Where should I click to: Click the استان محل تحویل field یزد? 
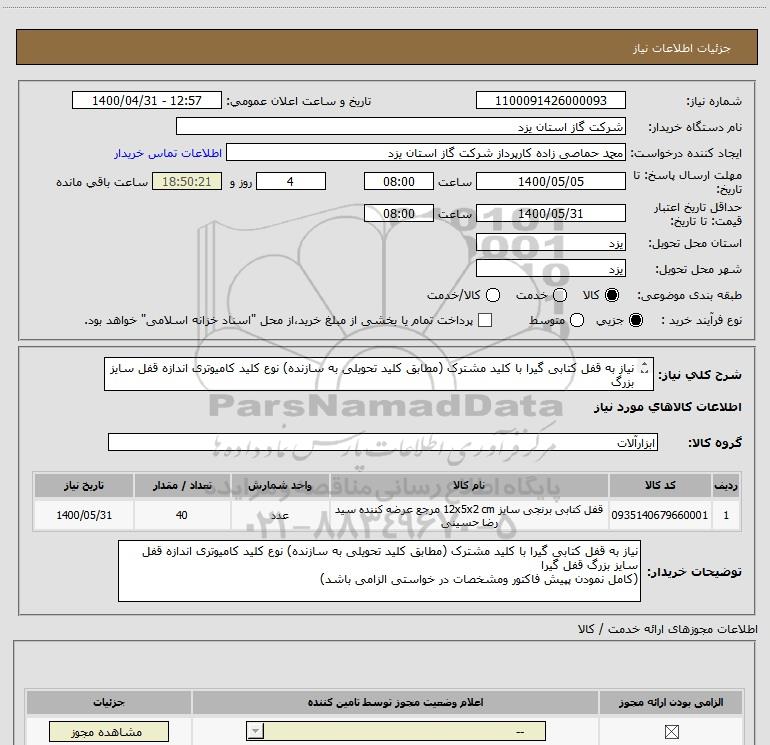(x=550, y=243)
